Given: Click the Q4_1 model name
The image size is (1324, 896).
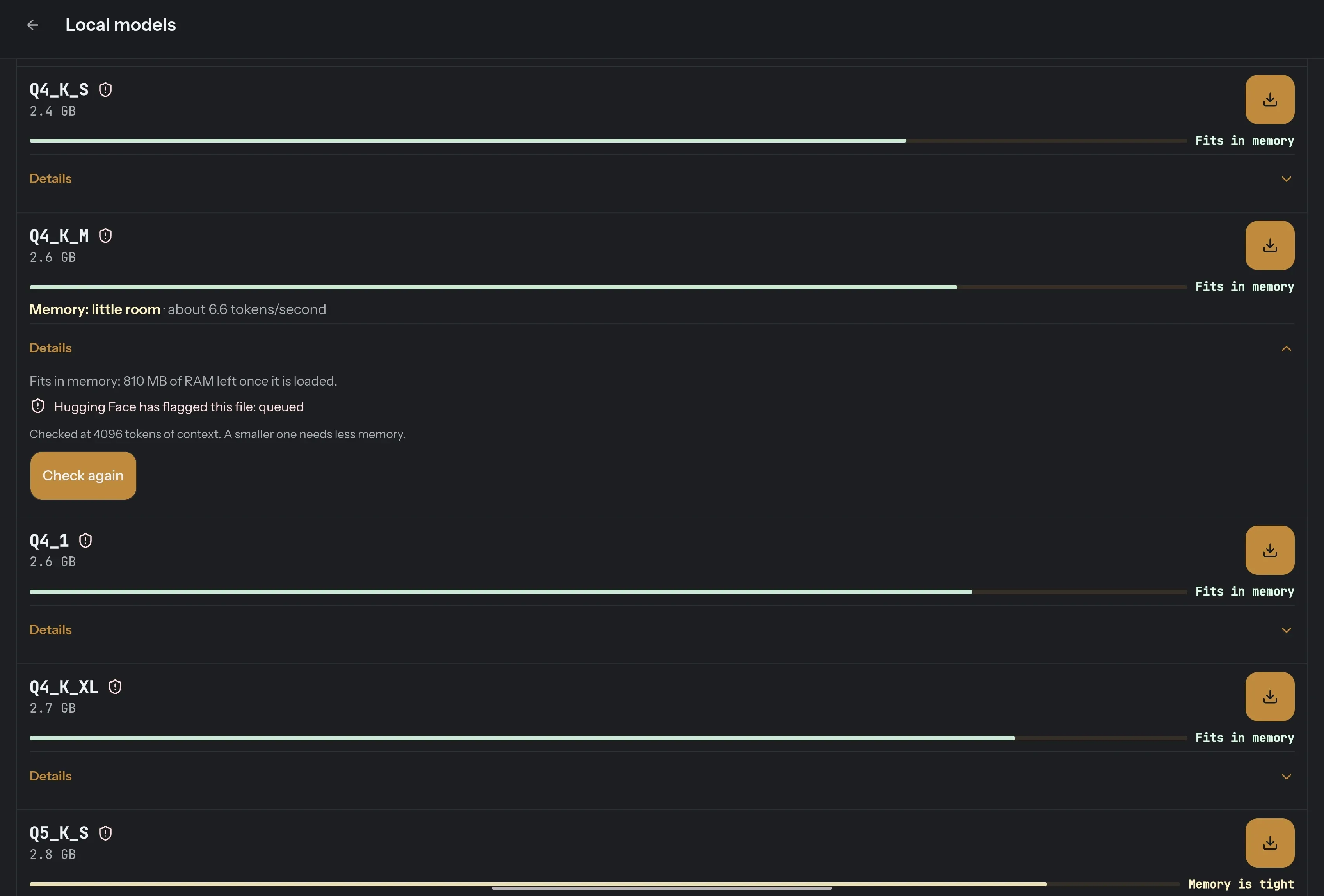Looking at the screenshot, I should pos(50,540).
